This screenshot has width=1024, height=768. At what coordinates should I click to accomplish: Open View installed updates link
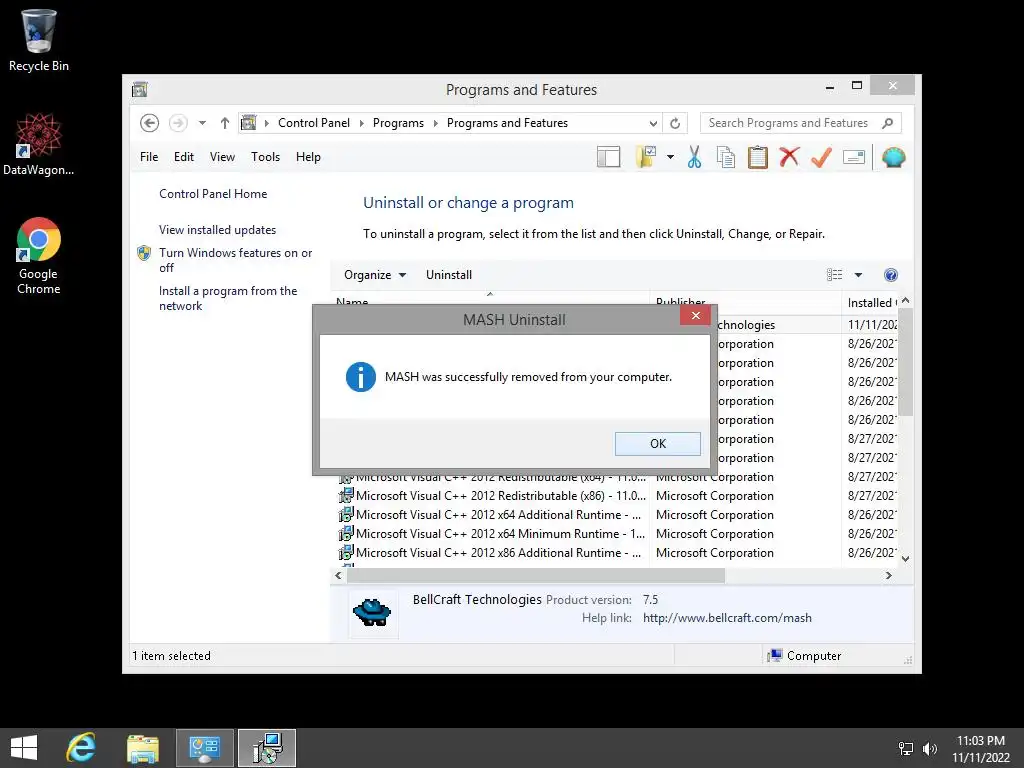tap(217, 230)
